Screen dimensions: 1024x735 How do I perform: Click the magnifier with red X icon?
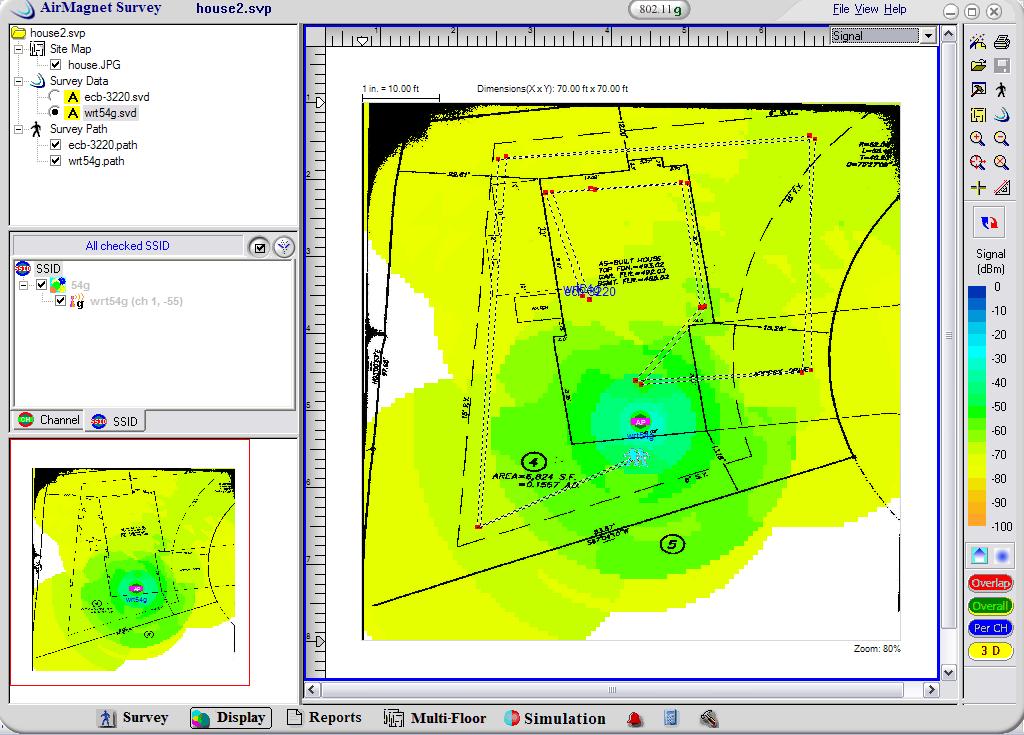click(1002, 163)
